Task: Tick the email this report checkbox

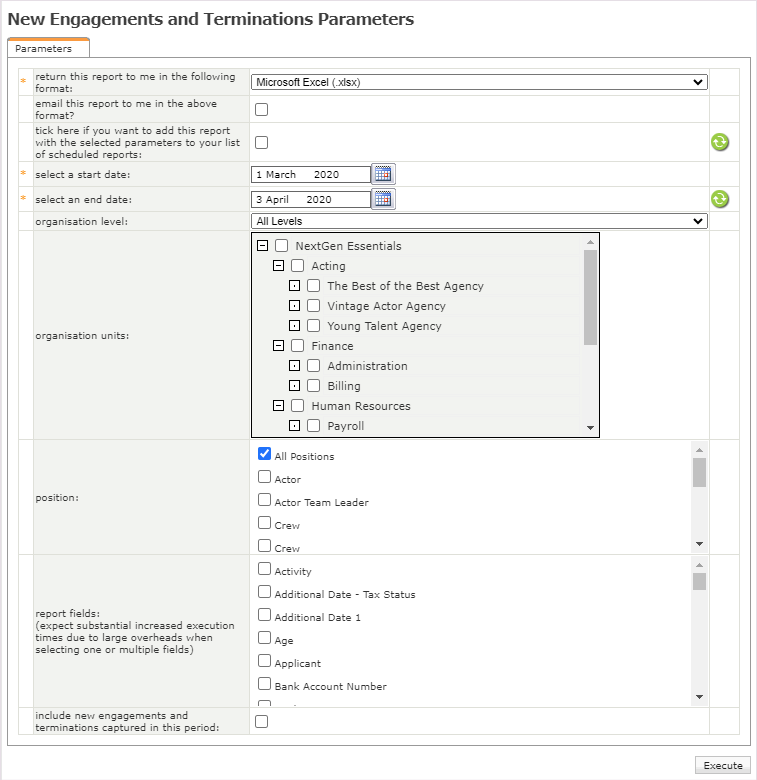Action: click(262, 109)
